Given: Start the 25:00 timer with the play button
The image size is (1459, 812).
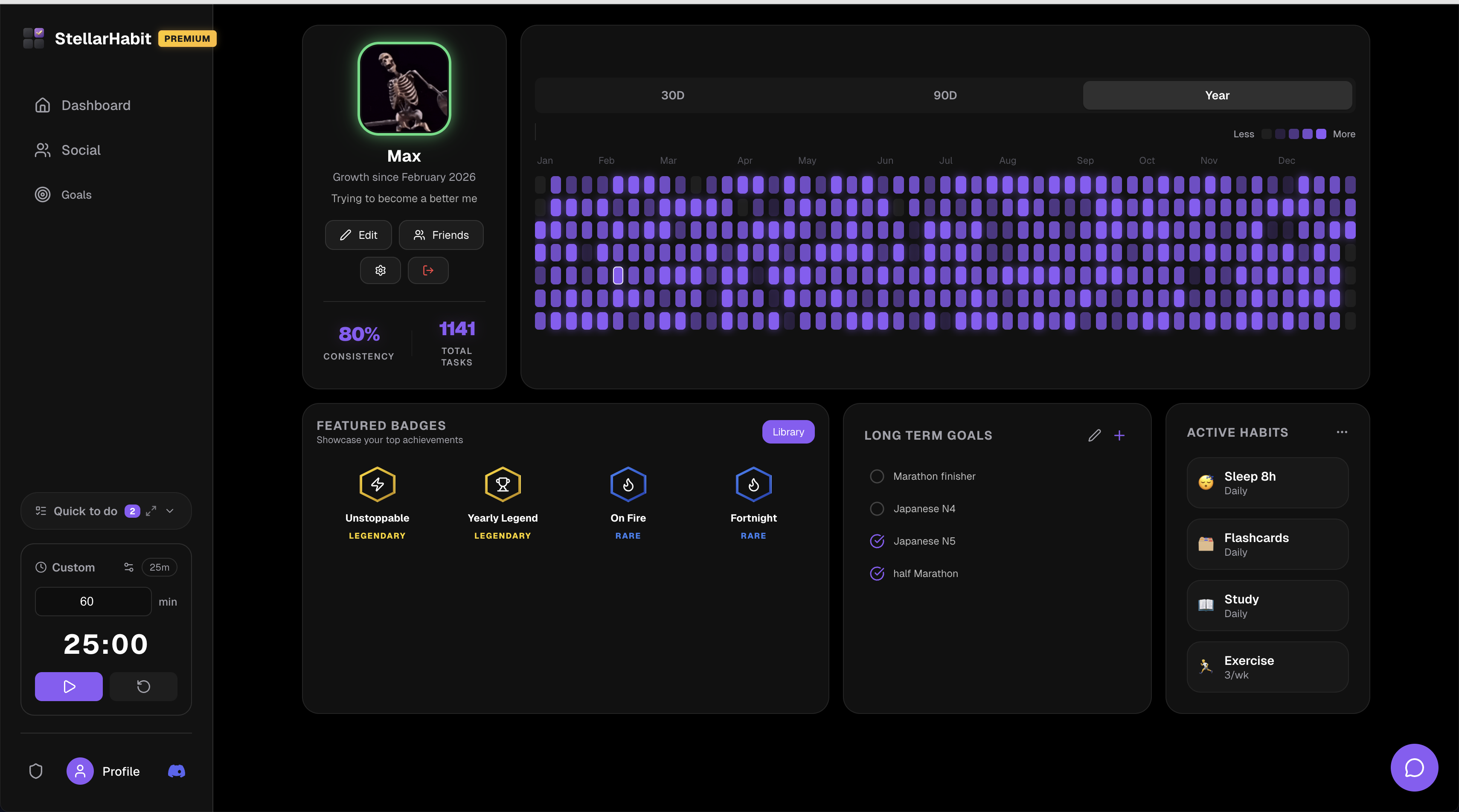Looking at the screenshot, I should (x=68, y=686).
